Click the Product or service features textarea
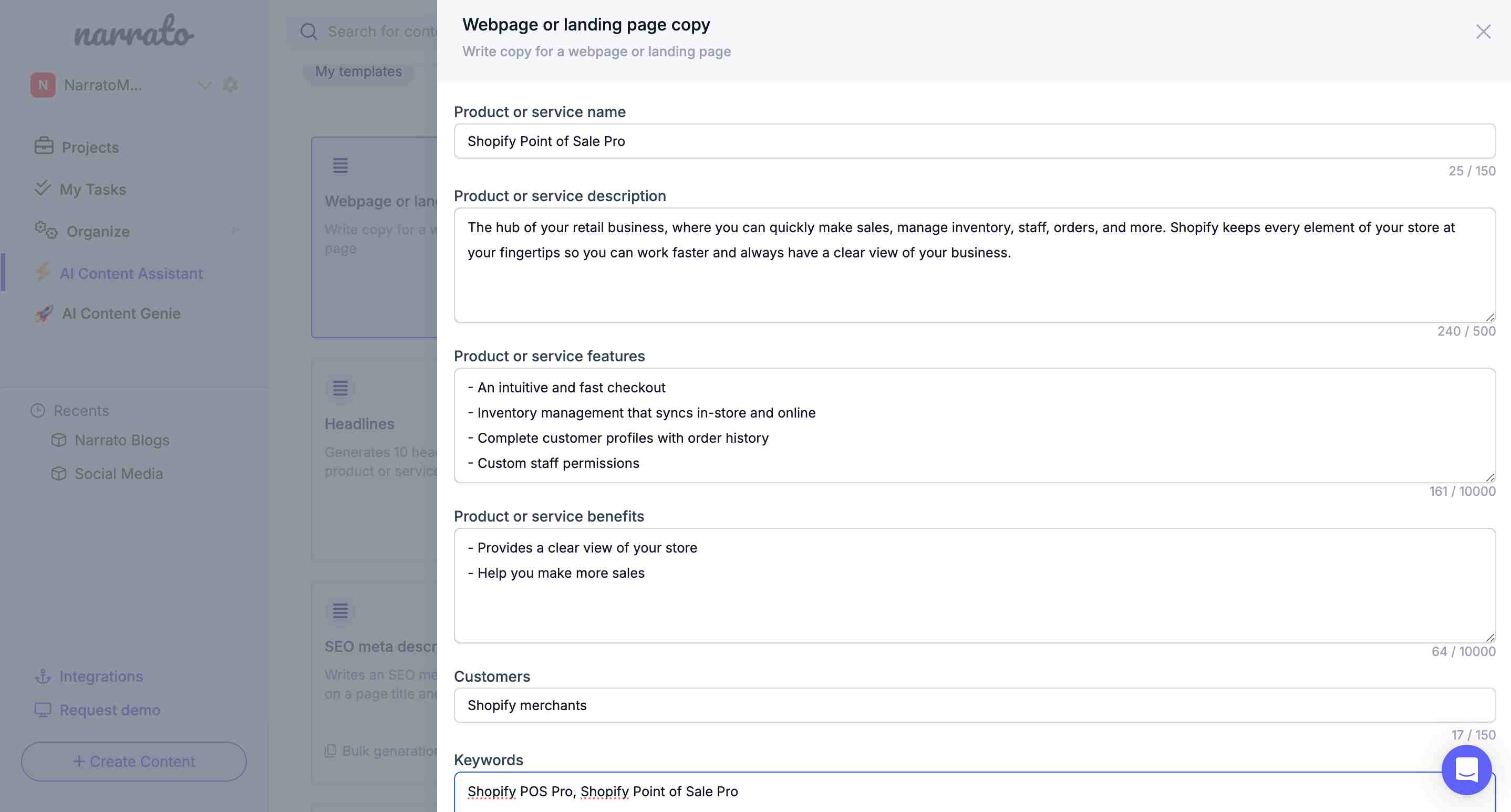The image size is (1511, 812). coord(974,425)
